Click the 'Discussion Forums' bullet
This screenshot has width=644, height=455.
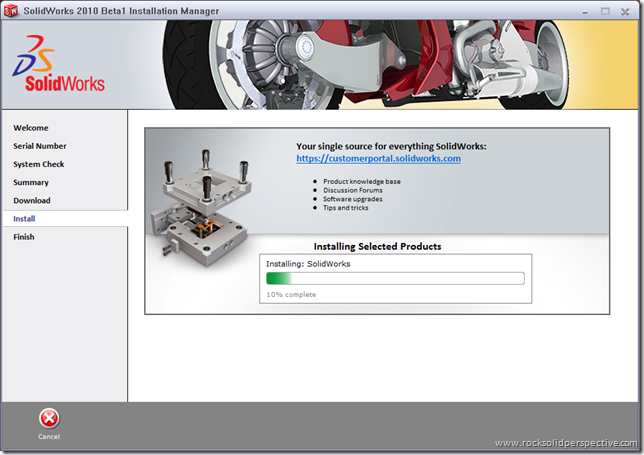pos(352,190)
